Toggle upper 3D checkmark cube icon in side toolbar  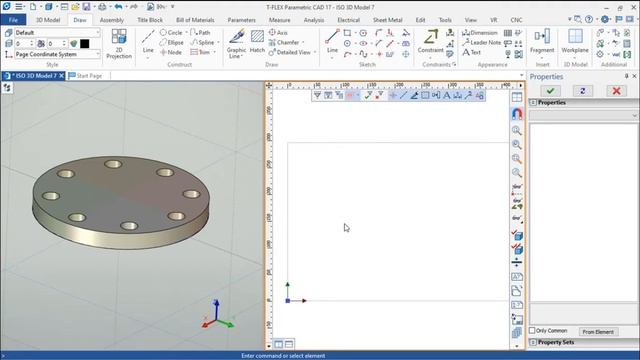point(517,235)
